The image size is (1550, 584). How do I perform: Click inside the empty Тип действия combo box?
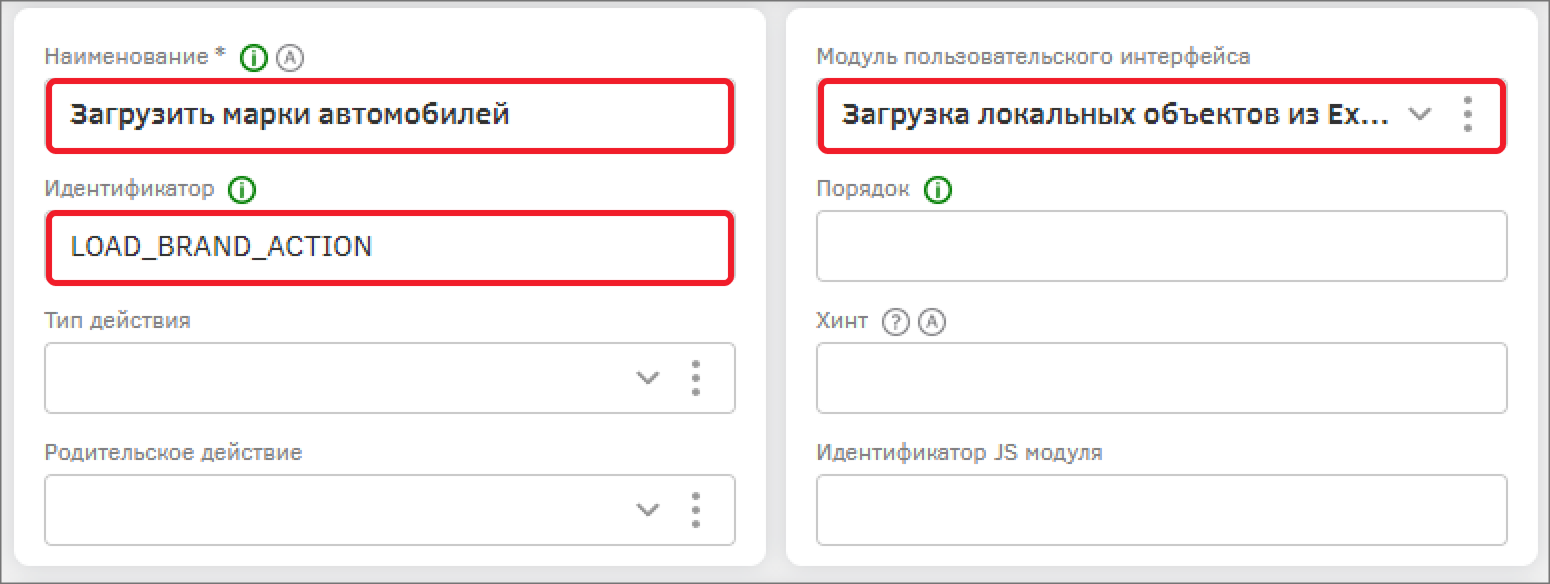tap(330, 378)
